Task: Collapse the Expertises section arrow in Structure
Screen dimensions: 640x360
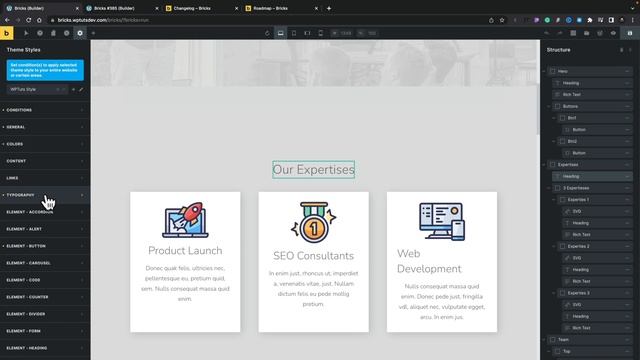Action: coord(544,165)
